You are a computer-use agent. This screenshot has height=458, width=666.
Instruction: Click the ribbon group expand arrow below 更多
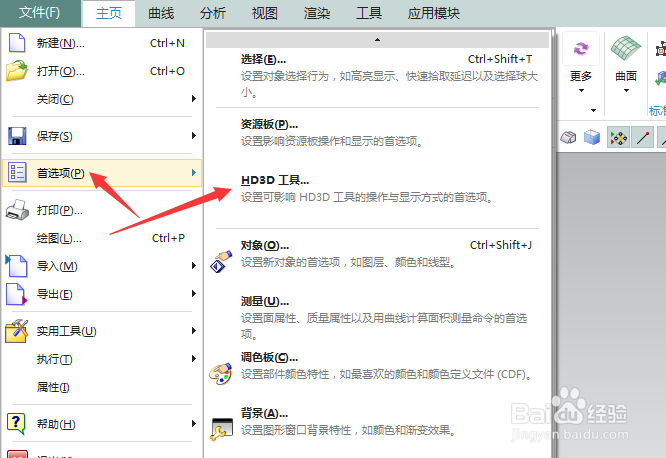click(593, 110)
